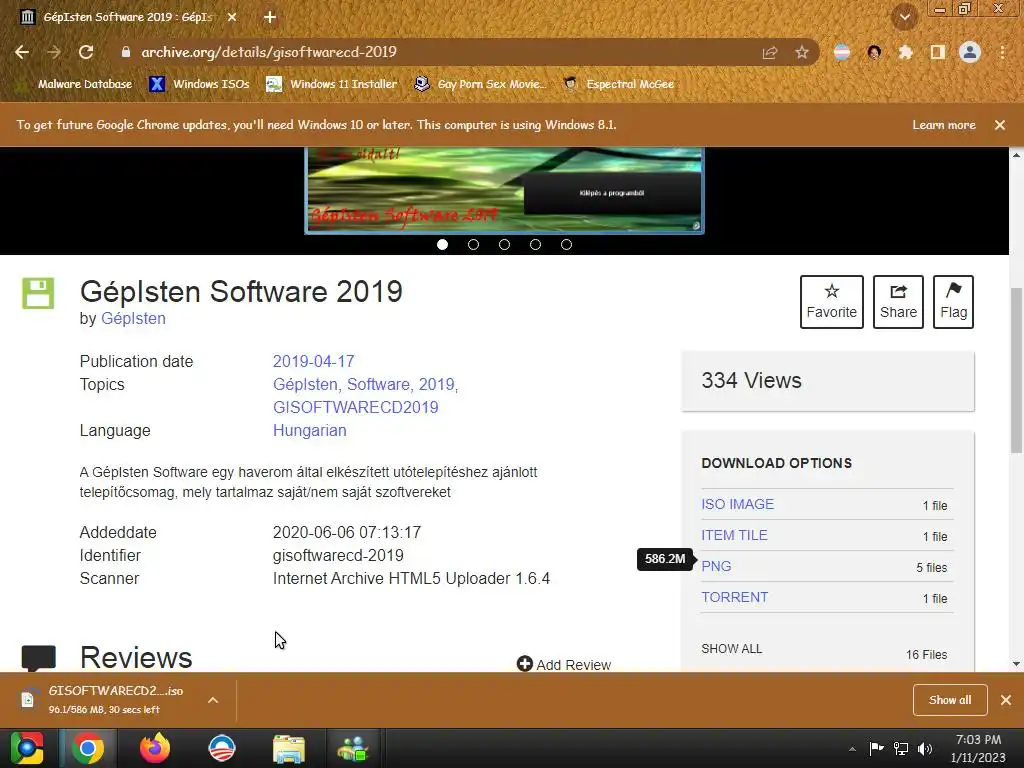Click the striped flag extension icon
This screenshot has width=1024, height=768.
842,52
